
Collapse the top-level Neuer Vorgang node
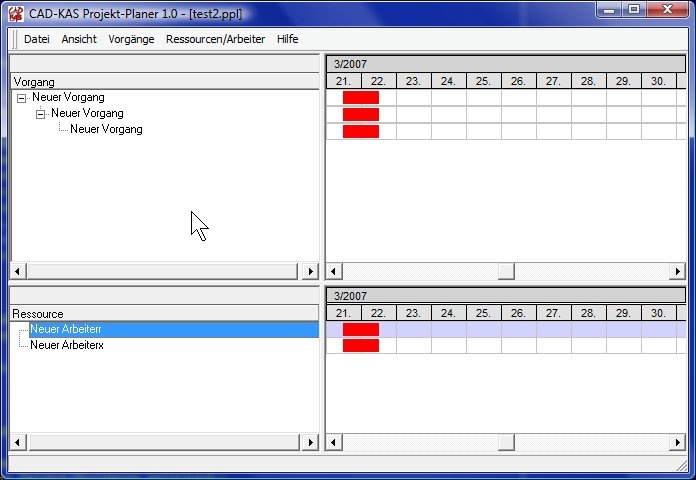tap(21, 98)
